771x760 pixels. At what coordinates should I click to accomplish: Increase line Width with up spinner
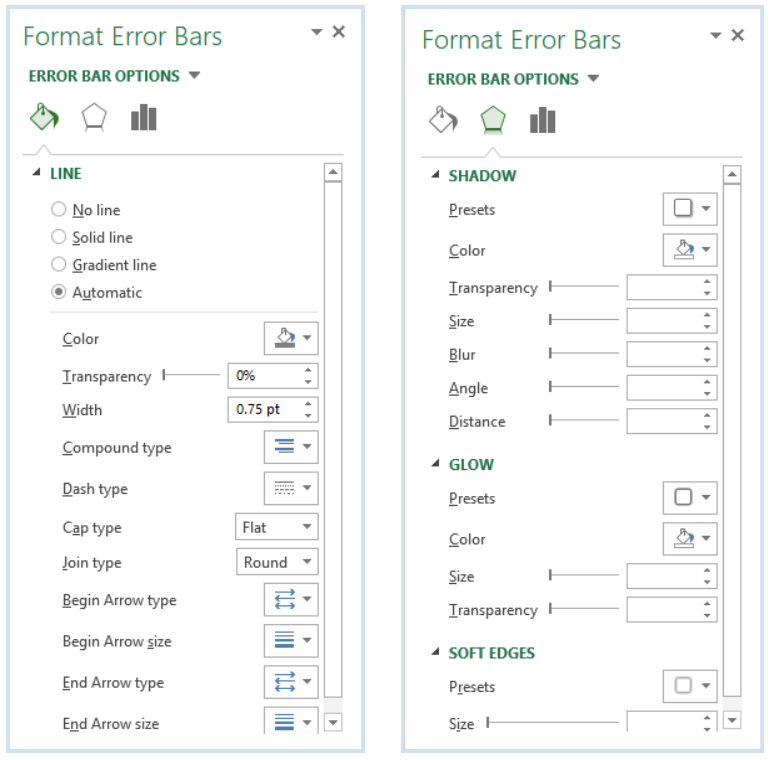[308, 404]
